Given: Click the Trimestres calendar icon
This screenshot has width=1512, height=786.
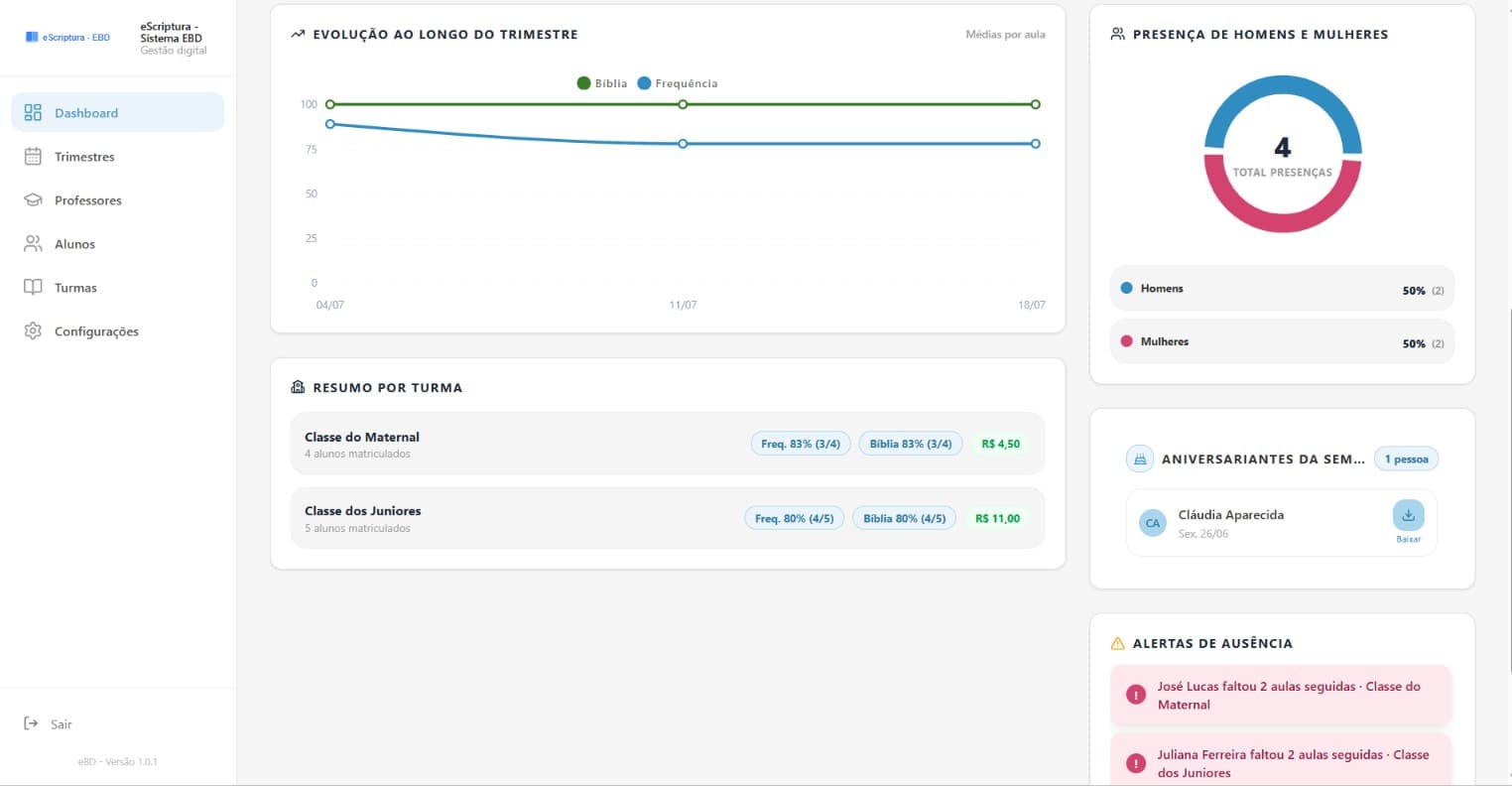Looking at the screenshot, I should tap(33, 156).
